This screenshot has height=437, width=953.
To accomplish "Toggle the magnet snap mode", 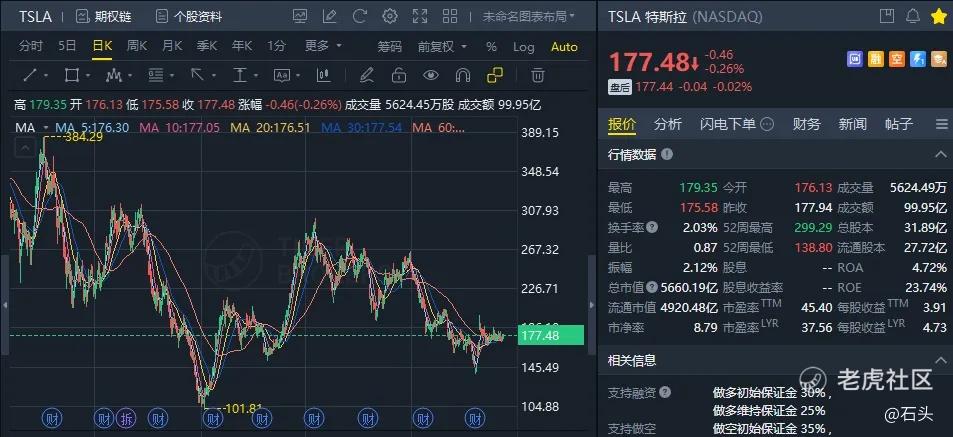I will coord(463,75).
